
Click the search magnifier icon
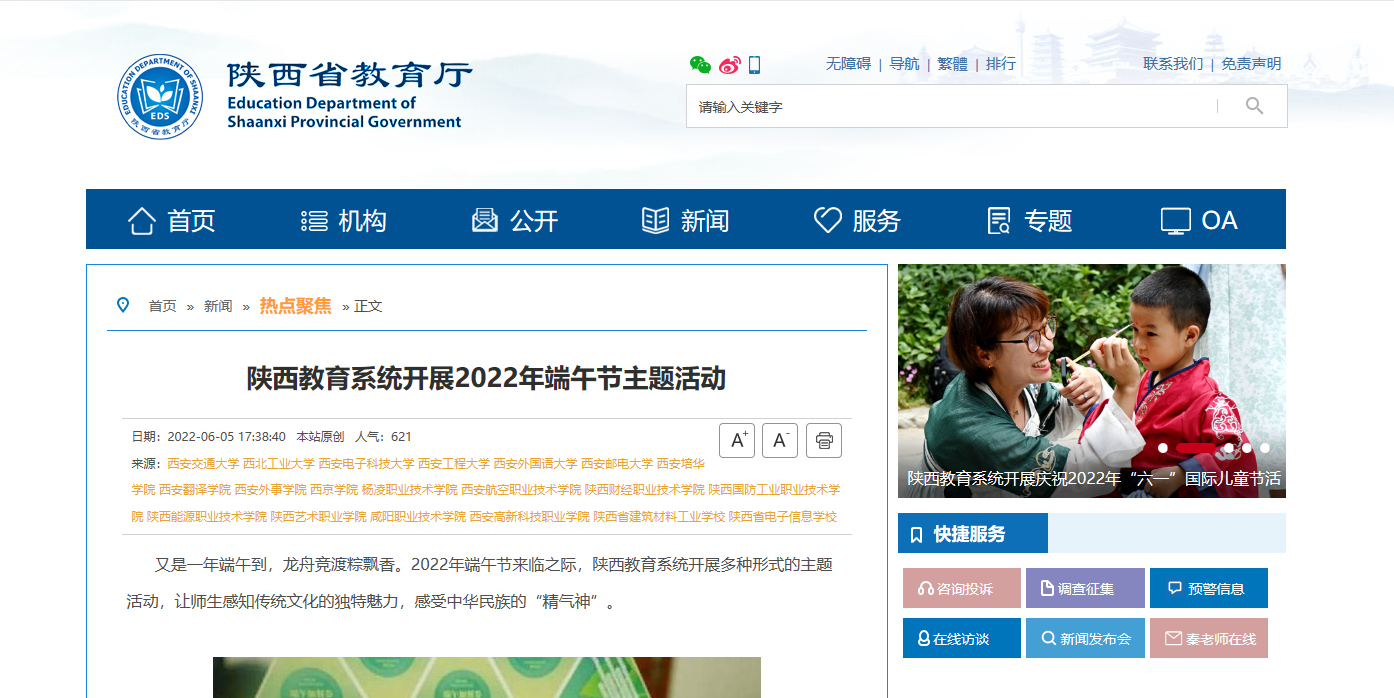click(x=1254, y=106)
